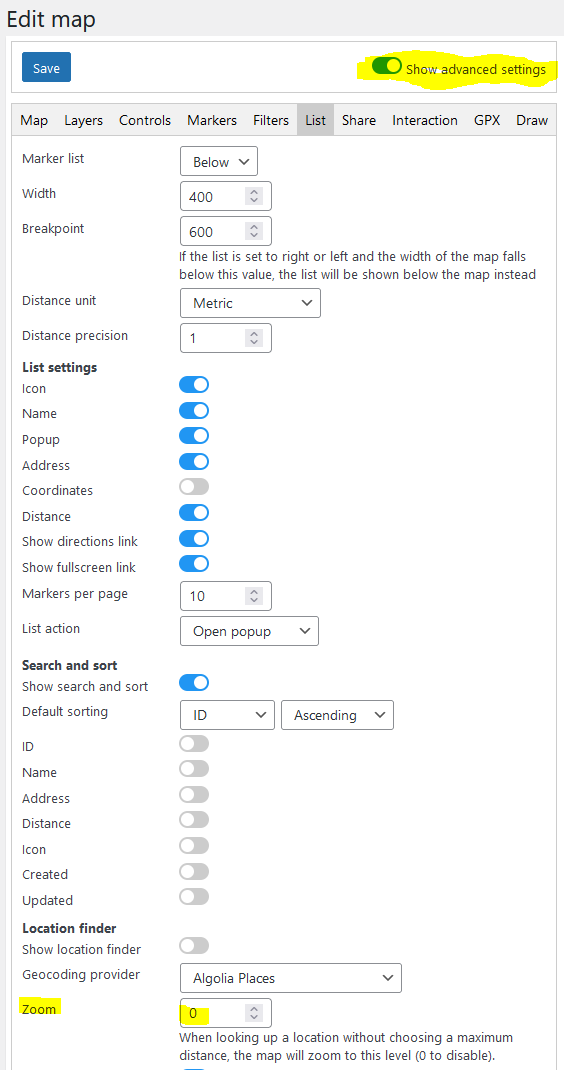
Task: Adjust the Markers per page stepper
Action: point(254,596)
